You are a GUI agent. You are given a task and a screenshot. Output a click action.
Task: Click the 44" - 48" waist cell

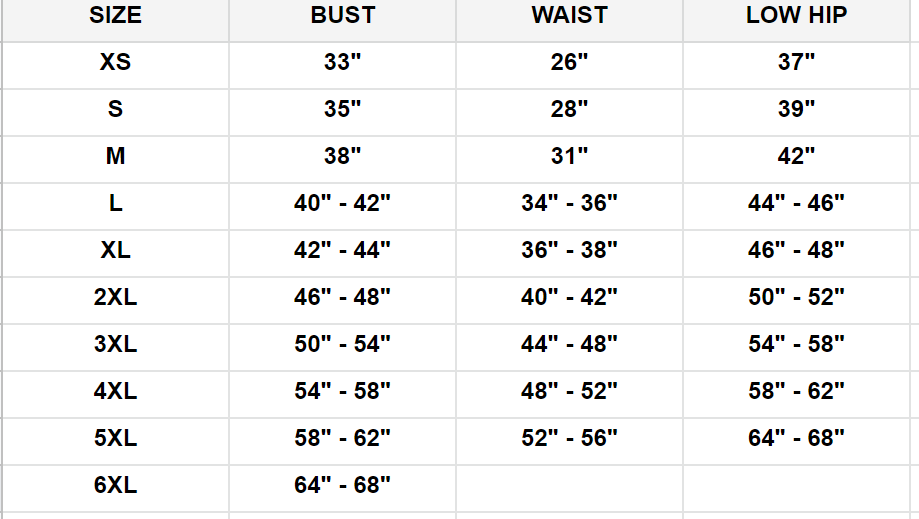pyautogui.click(x=569, y=344)
